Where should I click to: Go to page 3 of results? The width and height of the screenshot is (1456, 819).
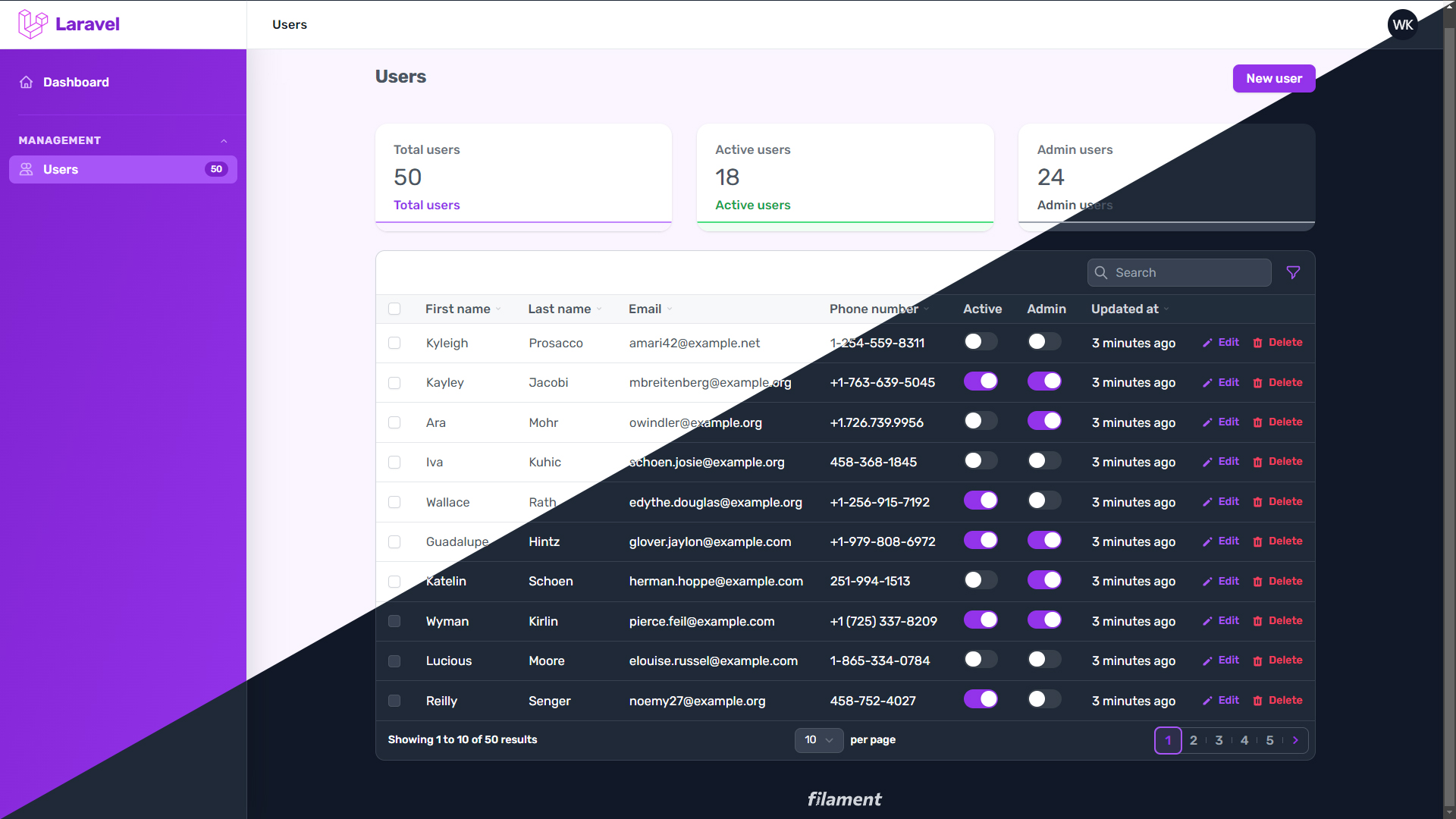pos(1219,740)
